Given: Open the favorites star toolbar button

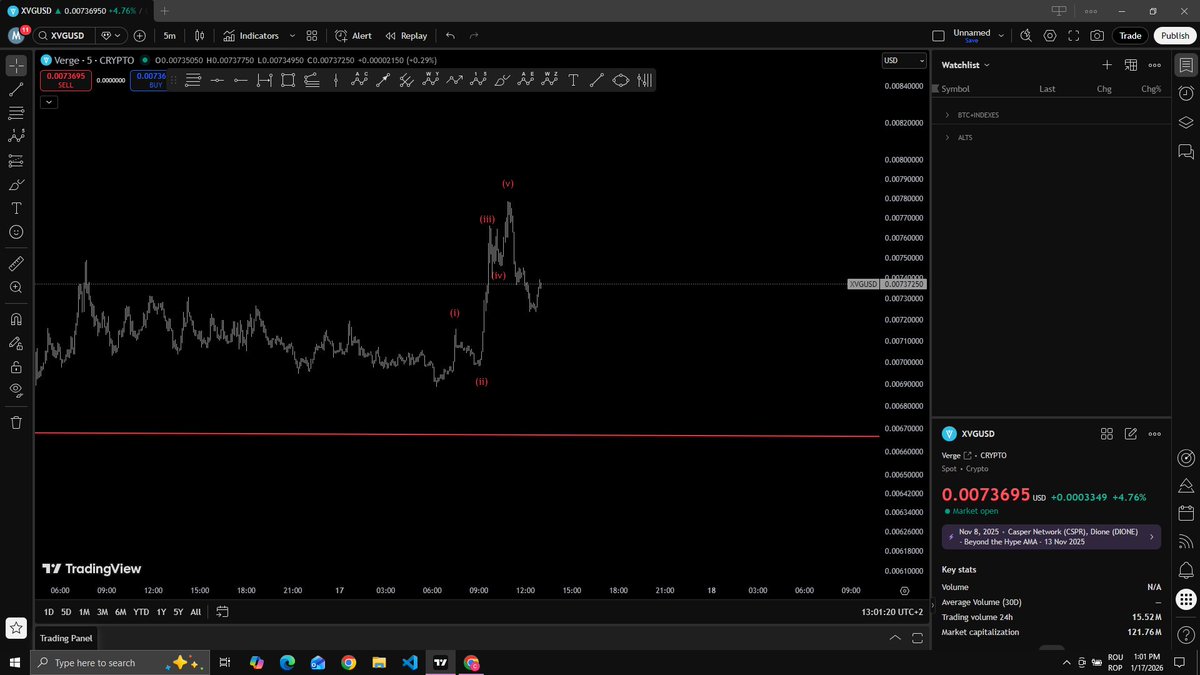Looking at the screenshot, I should point(16,628).
